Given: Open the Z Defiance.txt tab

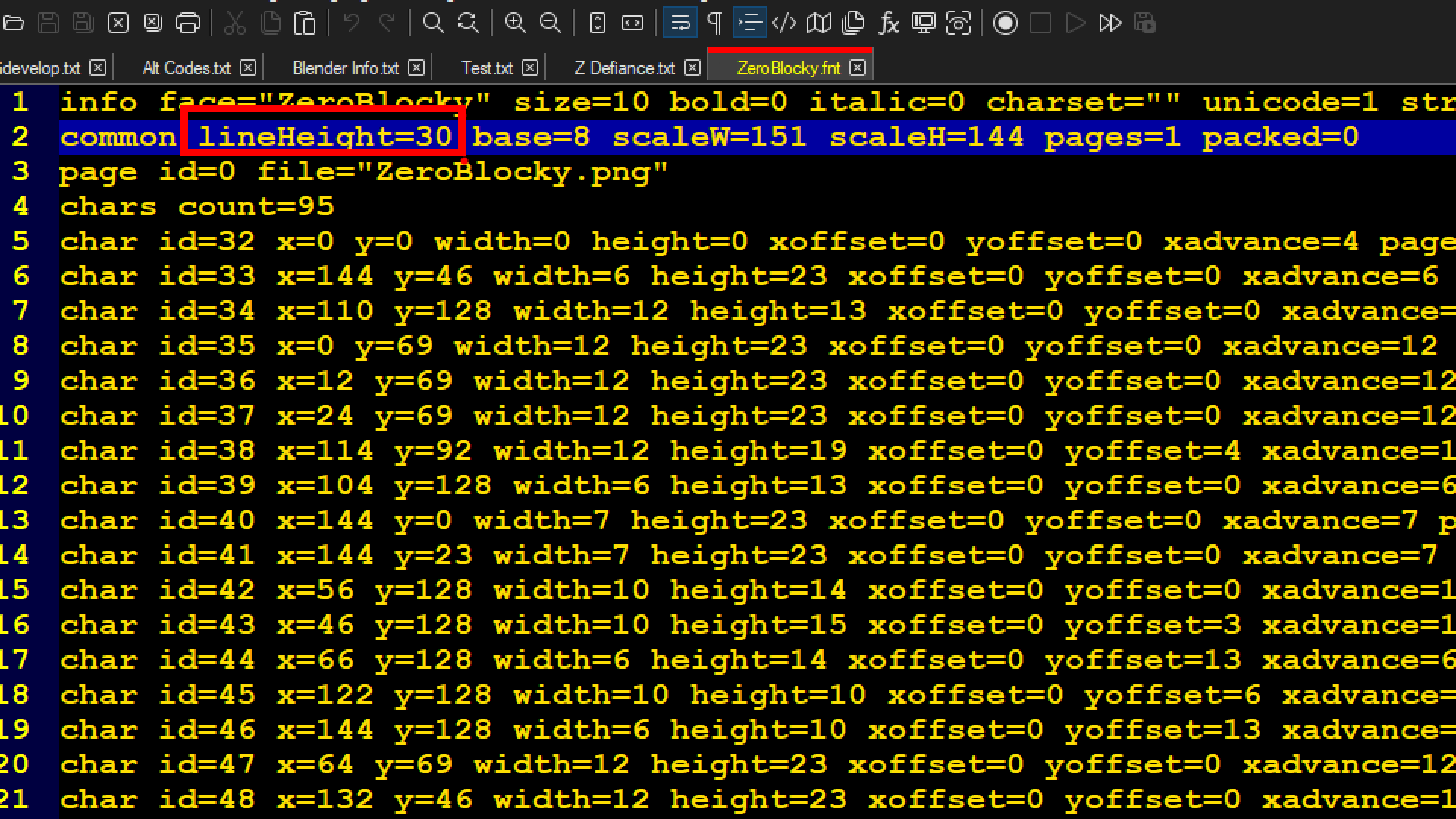Looking at the screenshot, I should [x=624, y=68].
